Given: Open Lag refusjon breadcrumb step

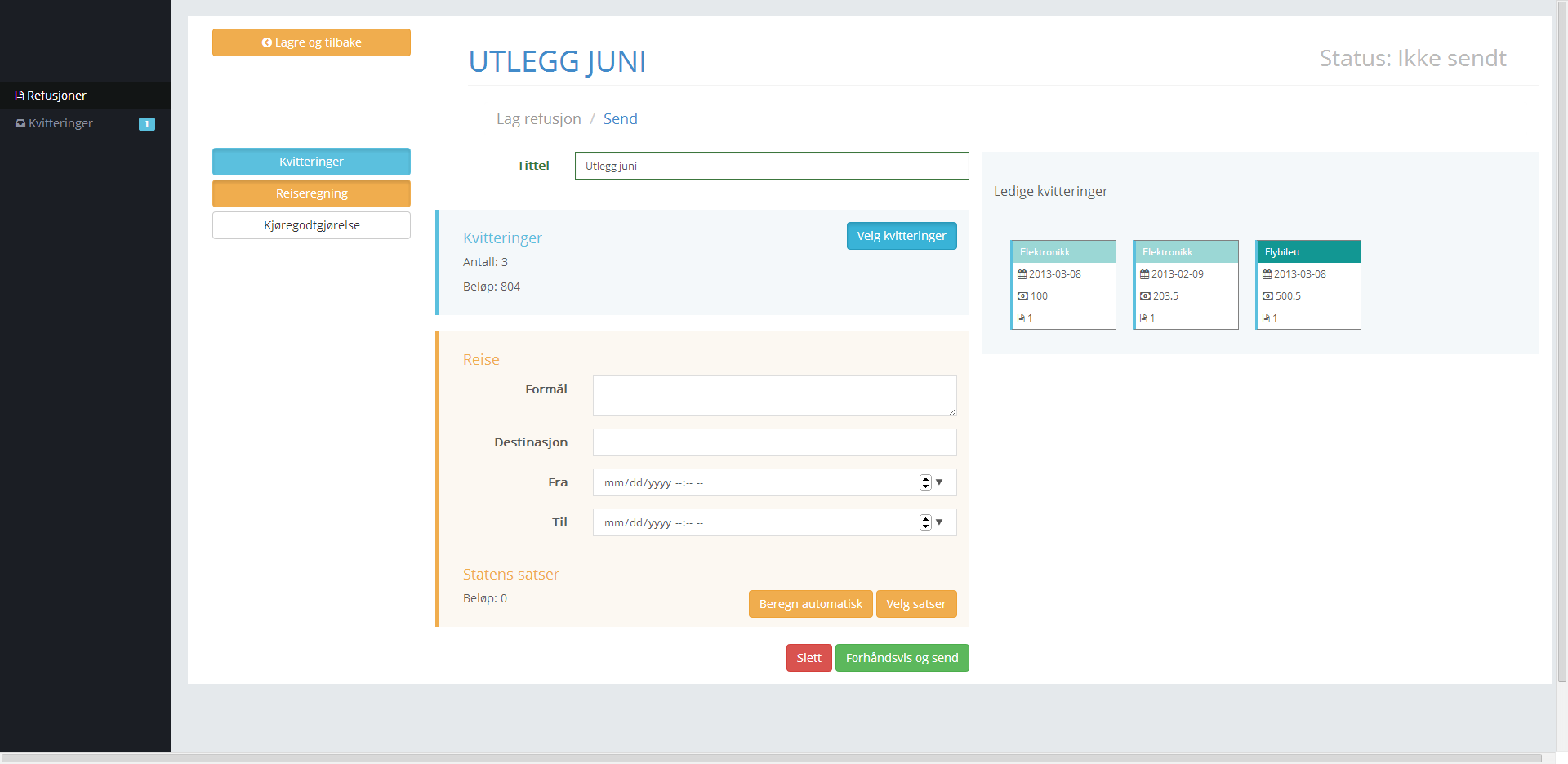Looking at the screenshot, I should click(x=538, y=119).
